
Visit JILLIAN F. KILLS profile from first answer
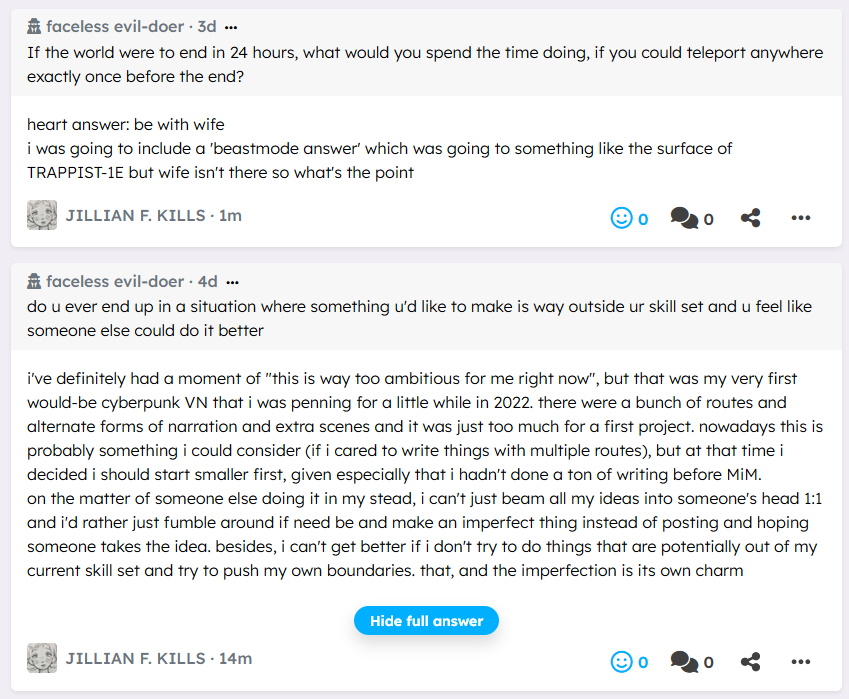(135, 215)
